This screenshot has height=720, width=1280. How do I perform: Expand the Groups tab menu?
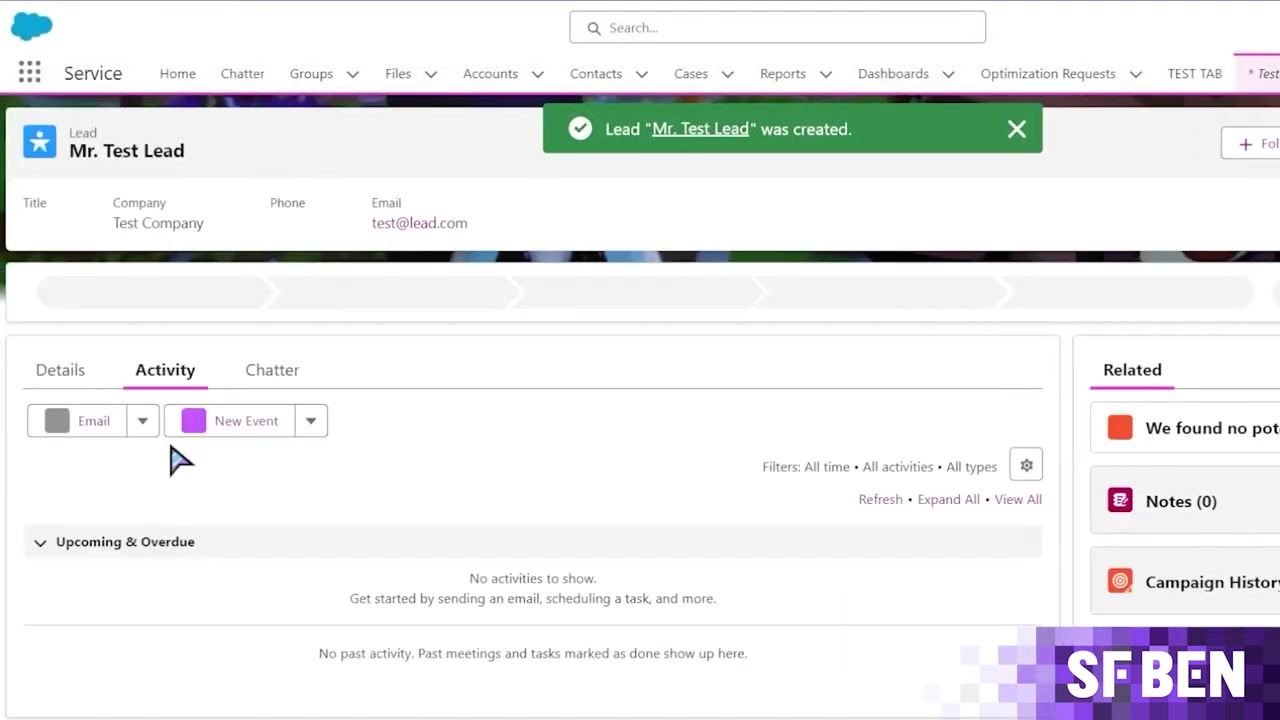352,74
